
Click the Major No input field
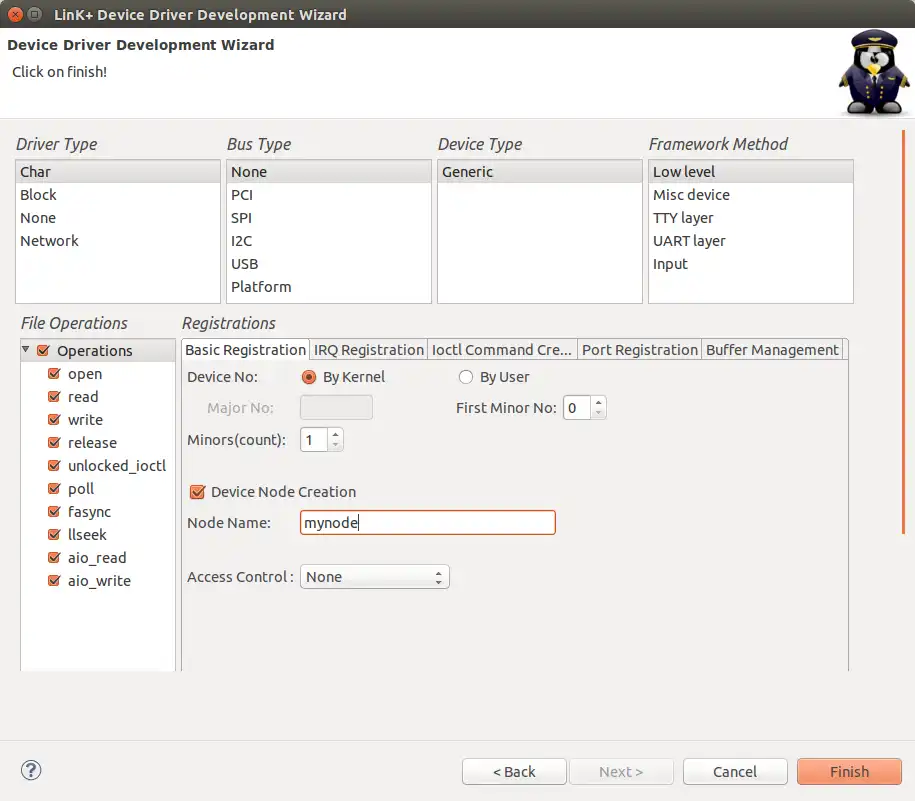[336, 407]
